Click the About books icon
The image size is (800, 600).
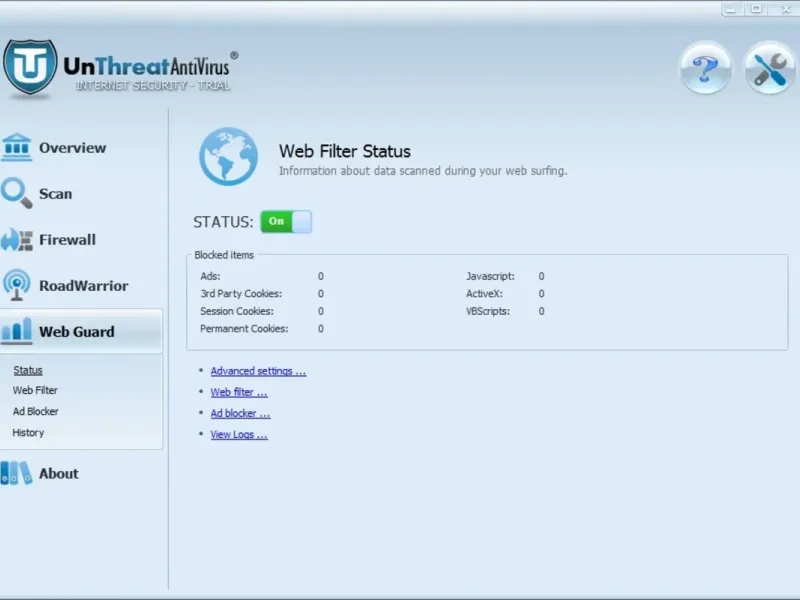(x=16, y=473)
